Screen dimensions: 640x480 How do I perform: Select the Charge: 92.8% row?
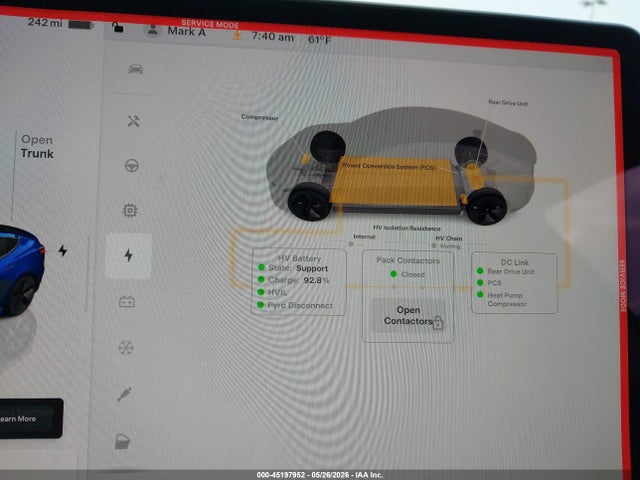coord(294,280)
